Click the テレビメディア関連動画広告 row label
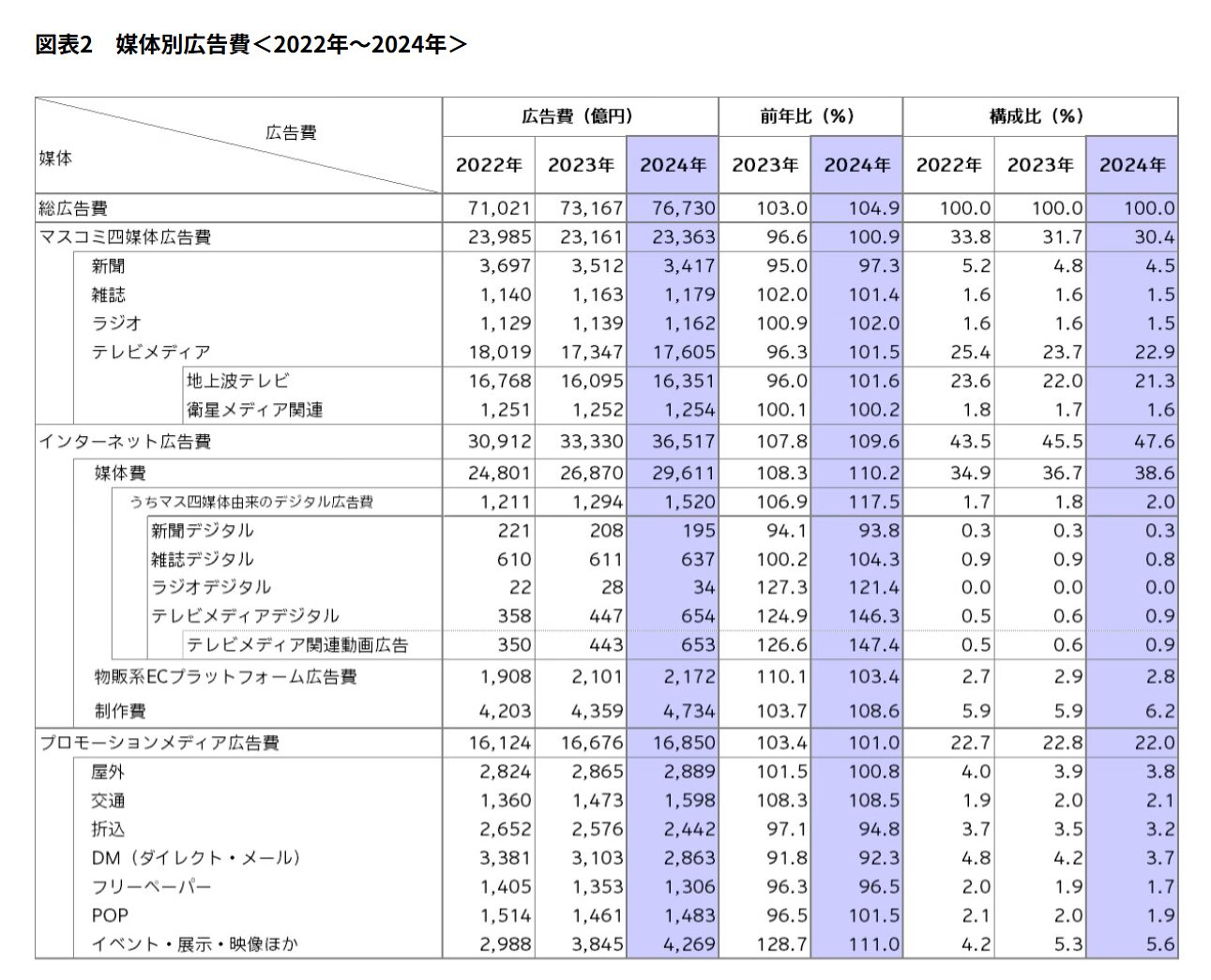The width and height of the screenshot is (1211, 980). pos(297,645)
